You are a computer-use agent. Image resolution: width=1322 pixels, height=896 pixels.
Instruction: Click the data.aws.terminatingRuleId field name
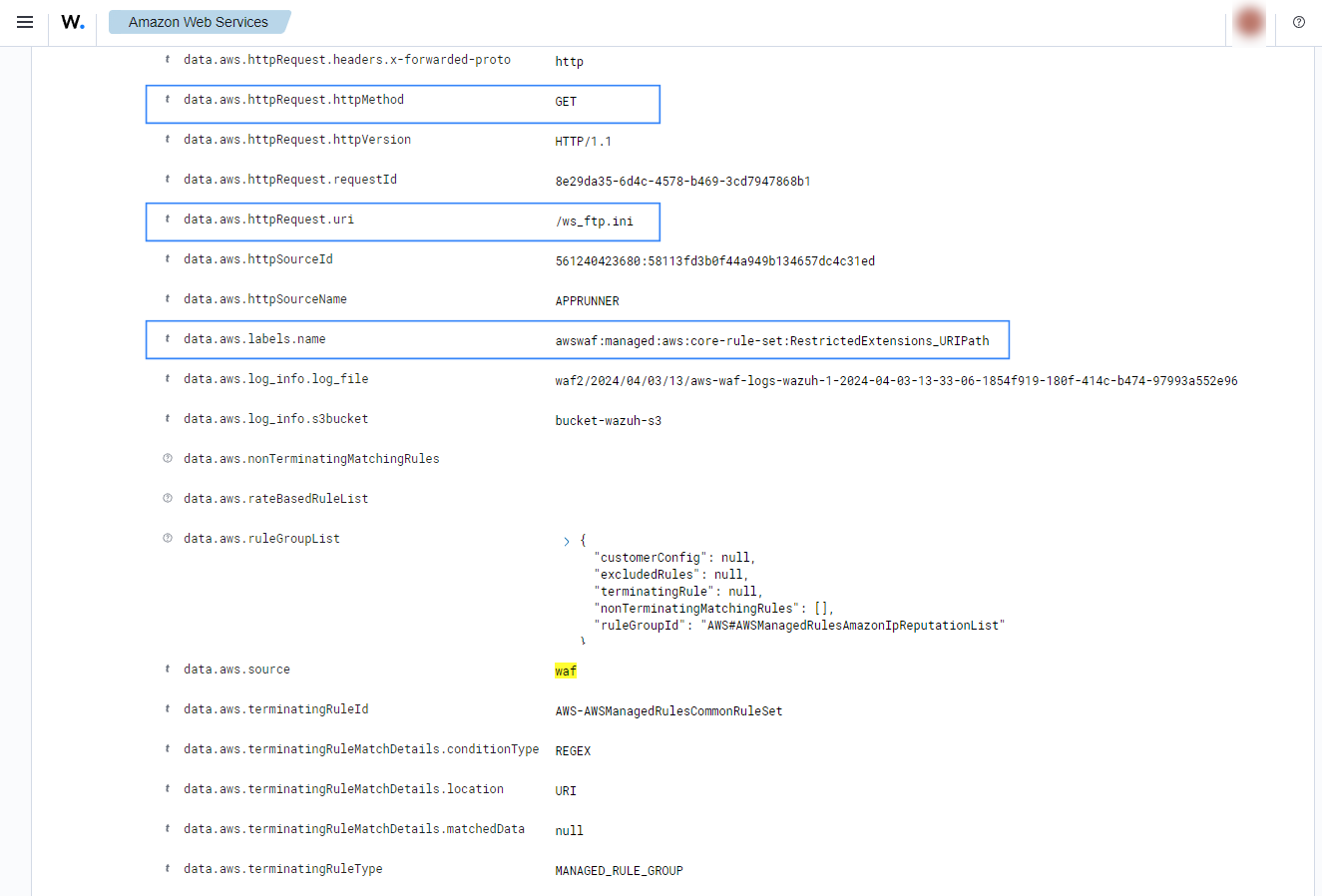click(x=275, y=709)
